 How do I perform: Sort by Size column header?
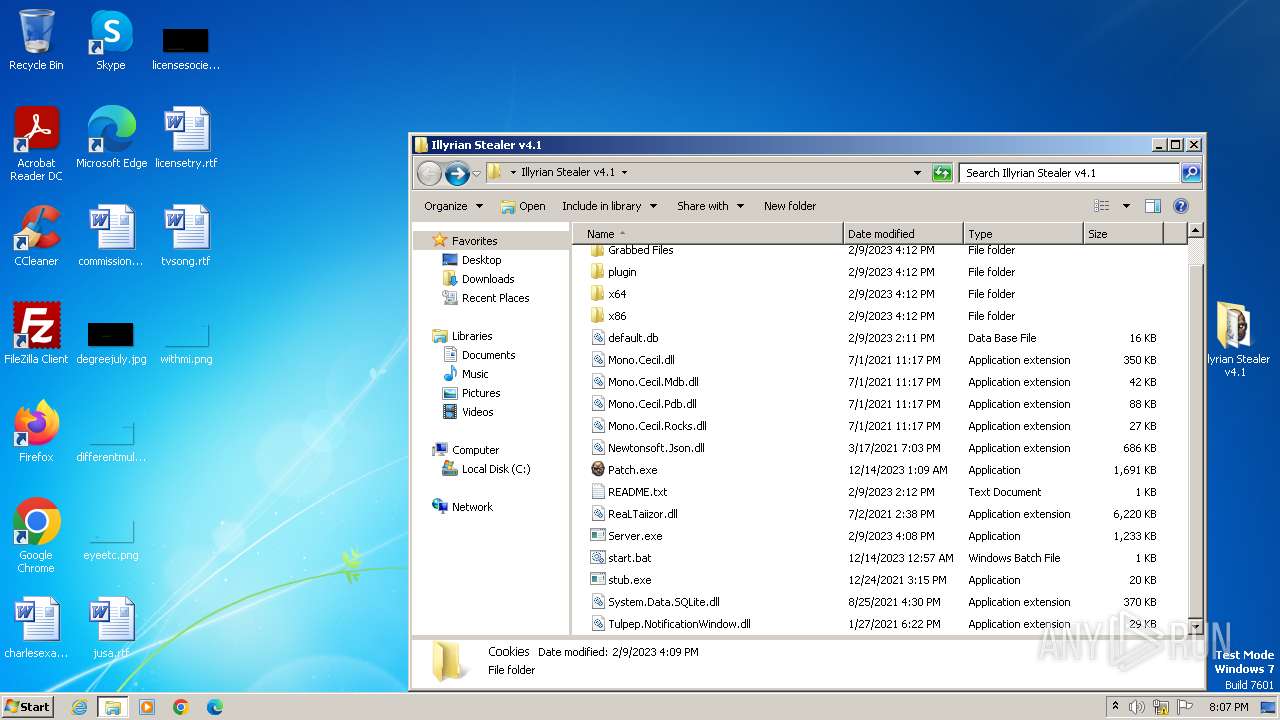(x=1123, y=233)
